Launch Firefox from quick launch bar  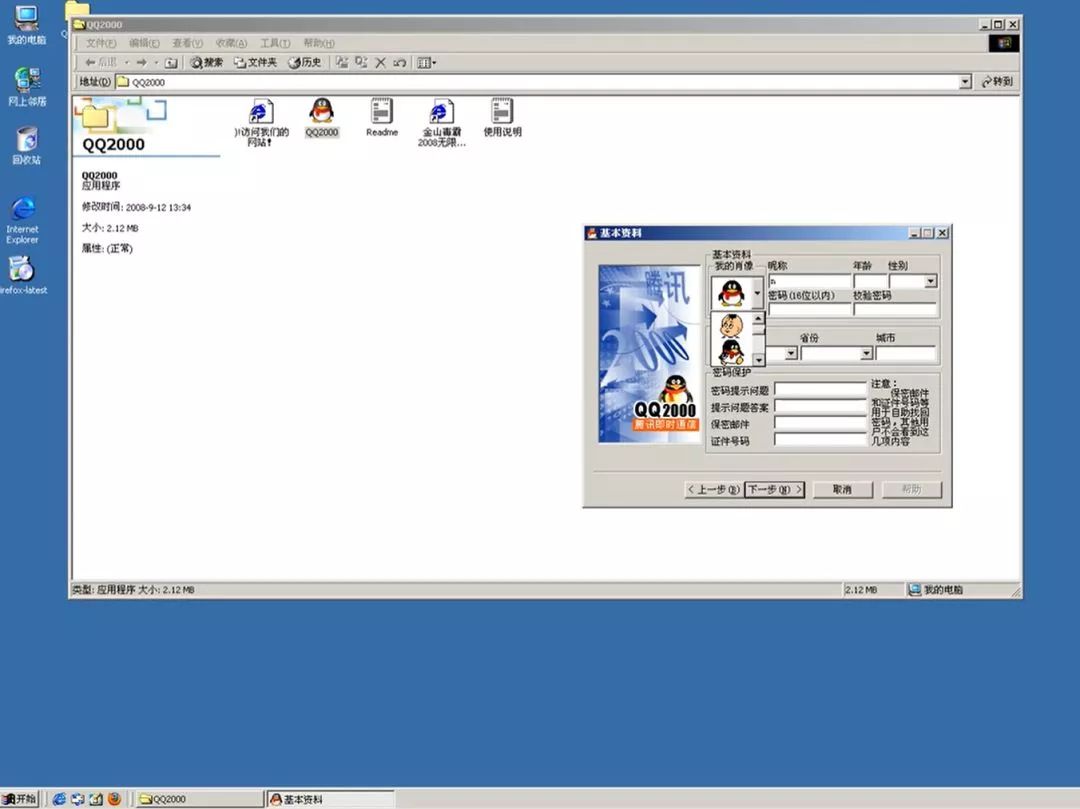tap(114, 799)
